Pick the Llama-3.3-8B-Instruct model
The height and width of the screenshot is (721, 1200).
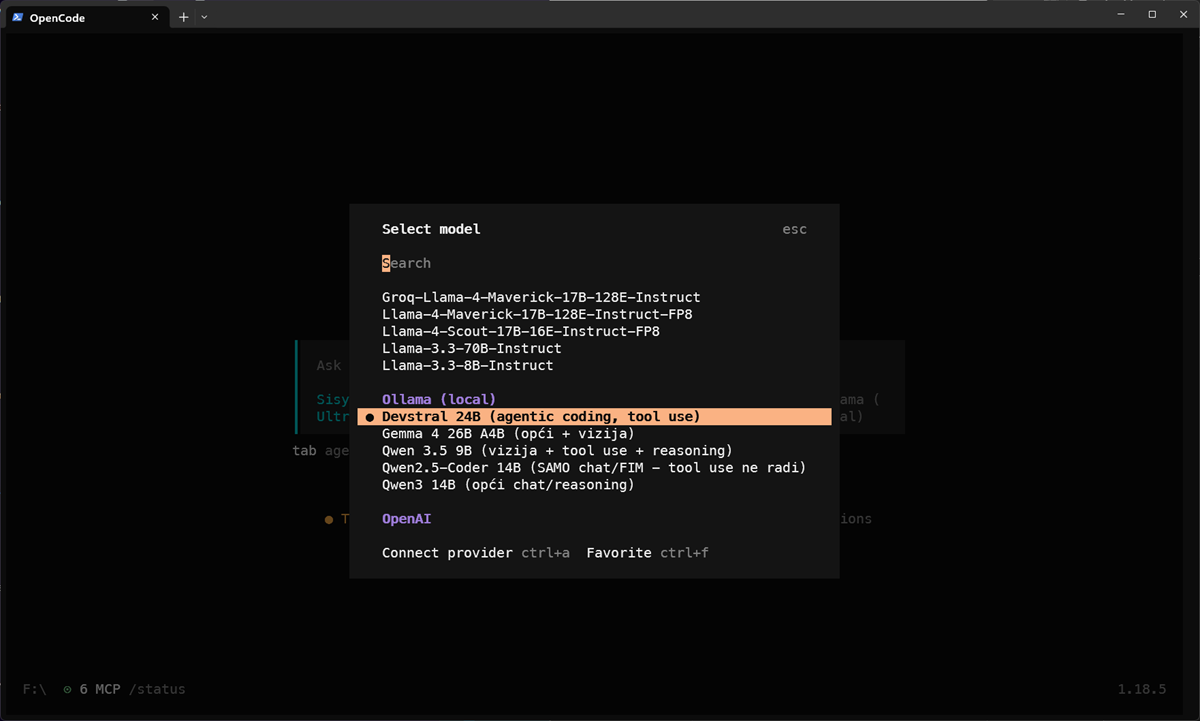coord(467,365)
